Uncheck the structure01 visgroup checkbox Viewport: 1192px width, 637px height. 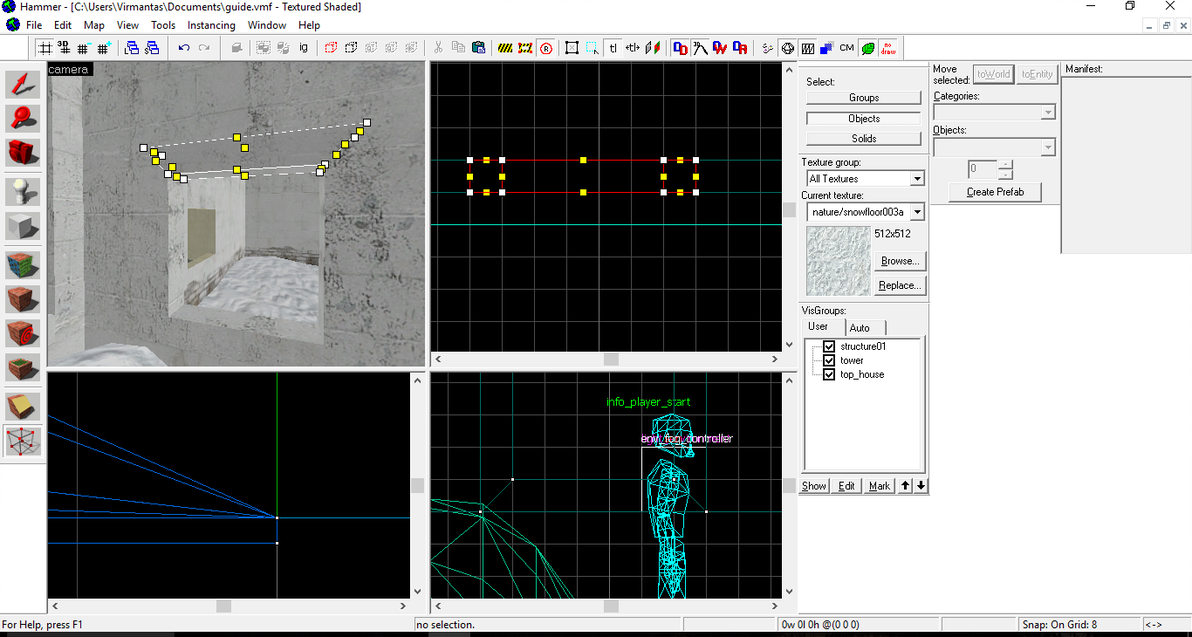(829, 346)
